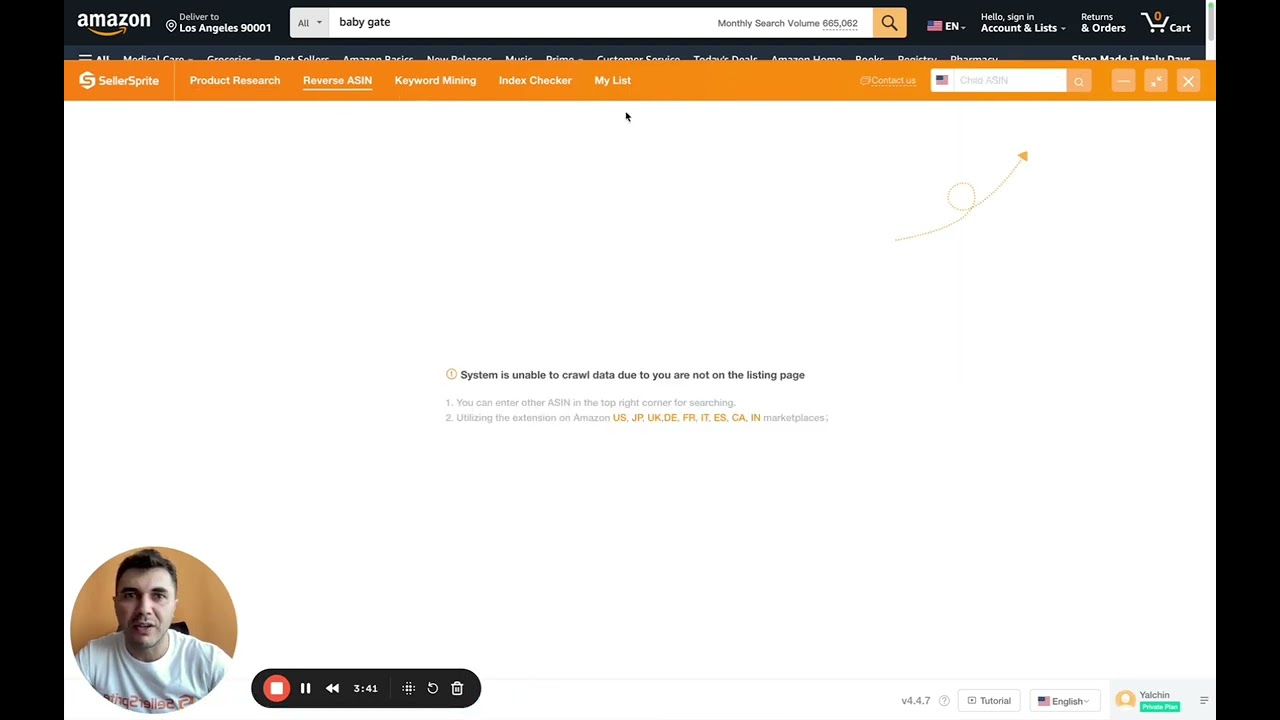
Task: Open the All departments search dropdown
Action: coord(310,22)
